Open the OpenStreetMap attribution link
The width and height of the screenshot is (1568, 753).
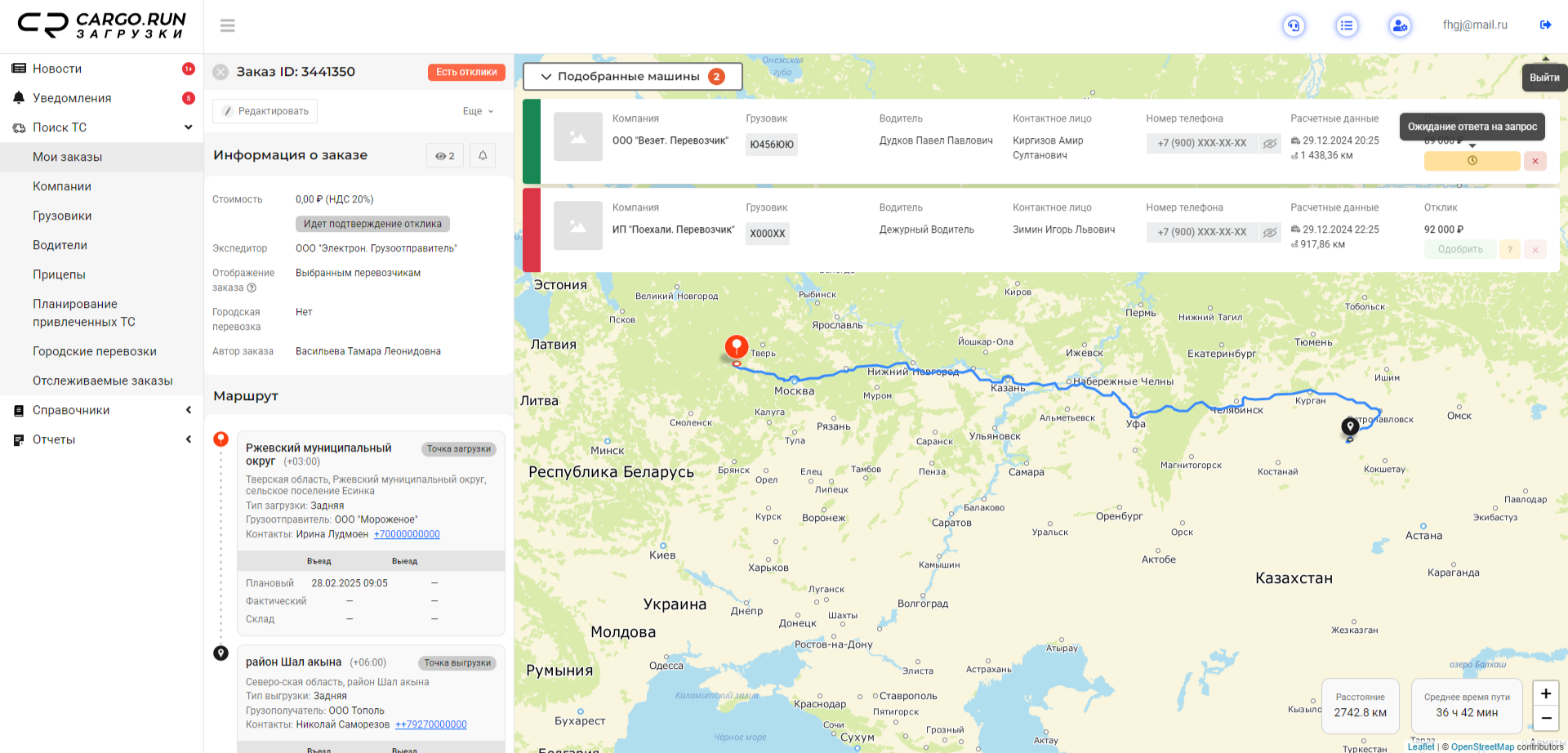1482,746
